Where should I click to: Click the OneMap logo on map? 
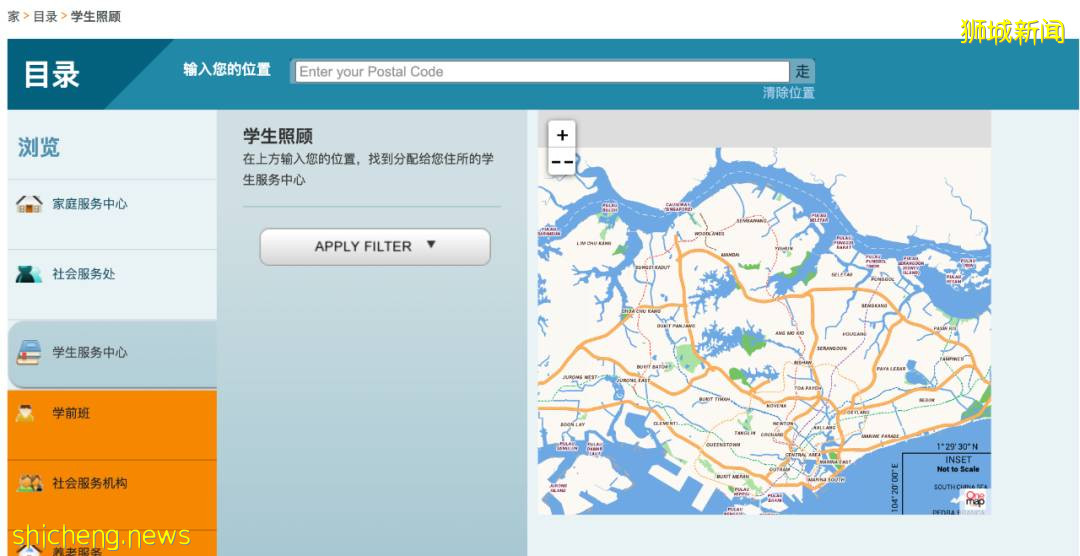point(975,499)
